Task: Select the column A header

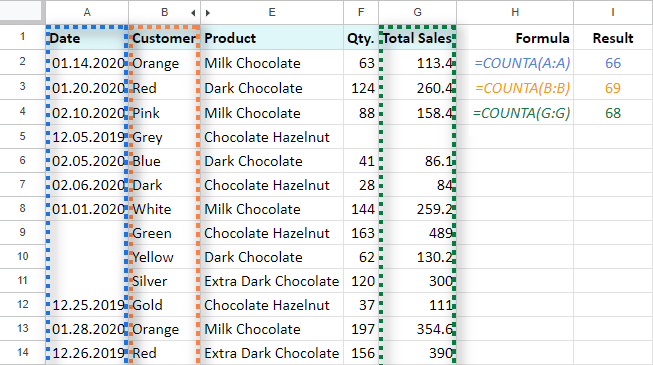Action: pyautogui.click(x=87, y=12)
